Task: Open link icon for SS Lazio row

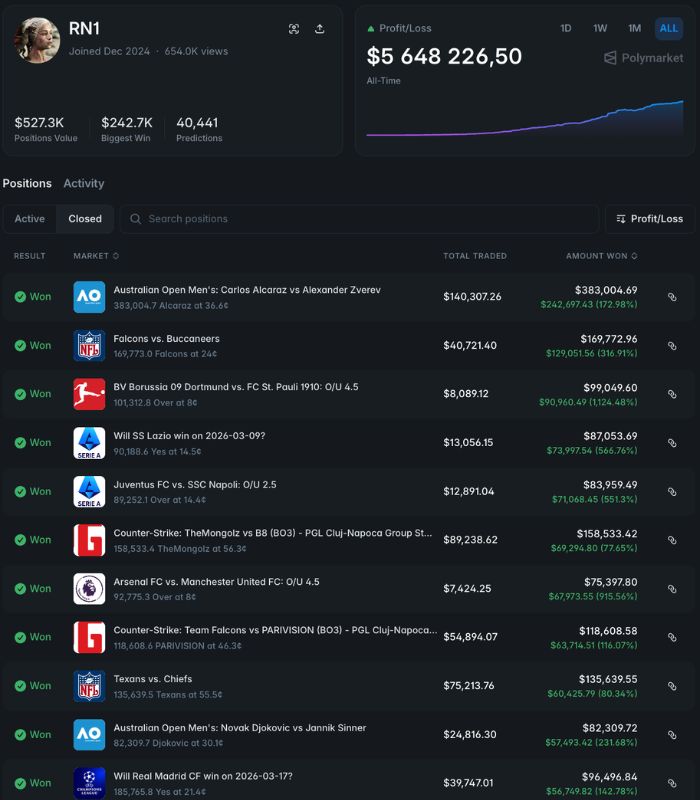Action: tap(672, 443)
